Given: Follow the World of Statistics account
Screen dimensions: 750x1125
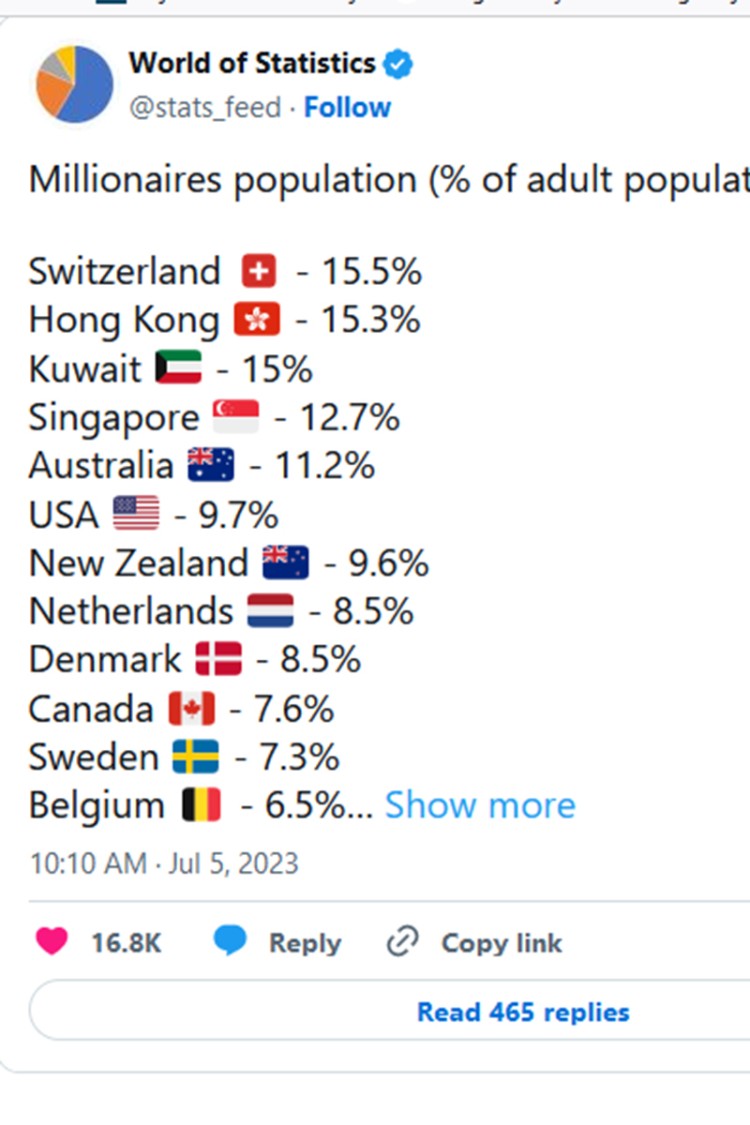Looking at the screenshot, I should [347, 108].
